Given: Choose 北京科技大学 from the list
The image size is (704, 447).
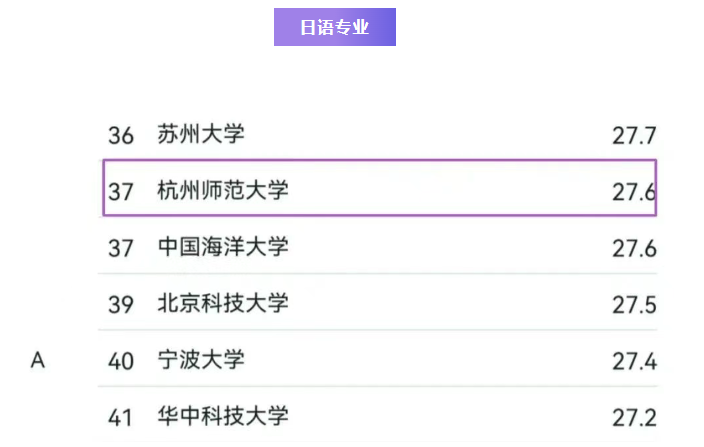Looking at the screenshot, I should point(223,303).
